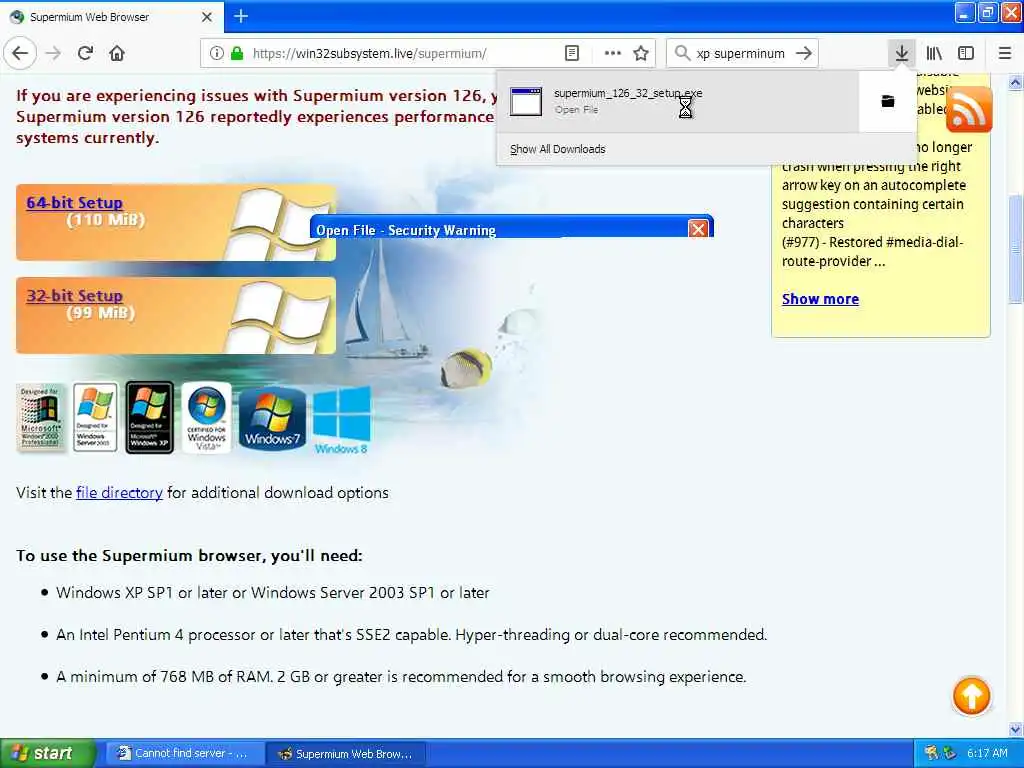Close the Open File Security Warning dialog
The width and height of the screenshot is (1024, 768).
coord(697,229)
